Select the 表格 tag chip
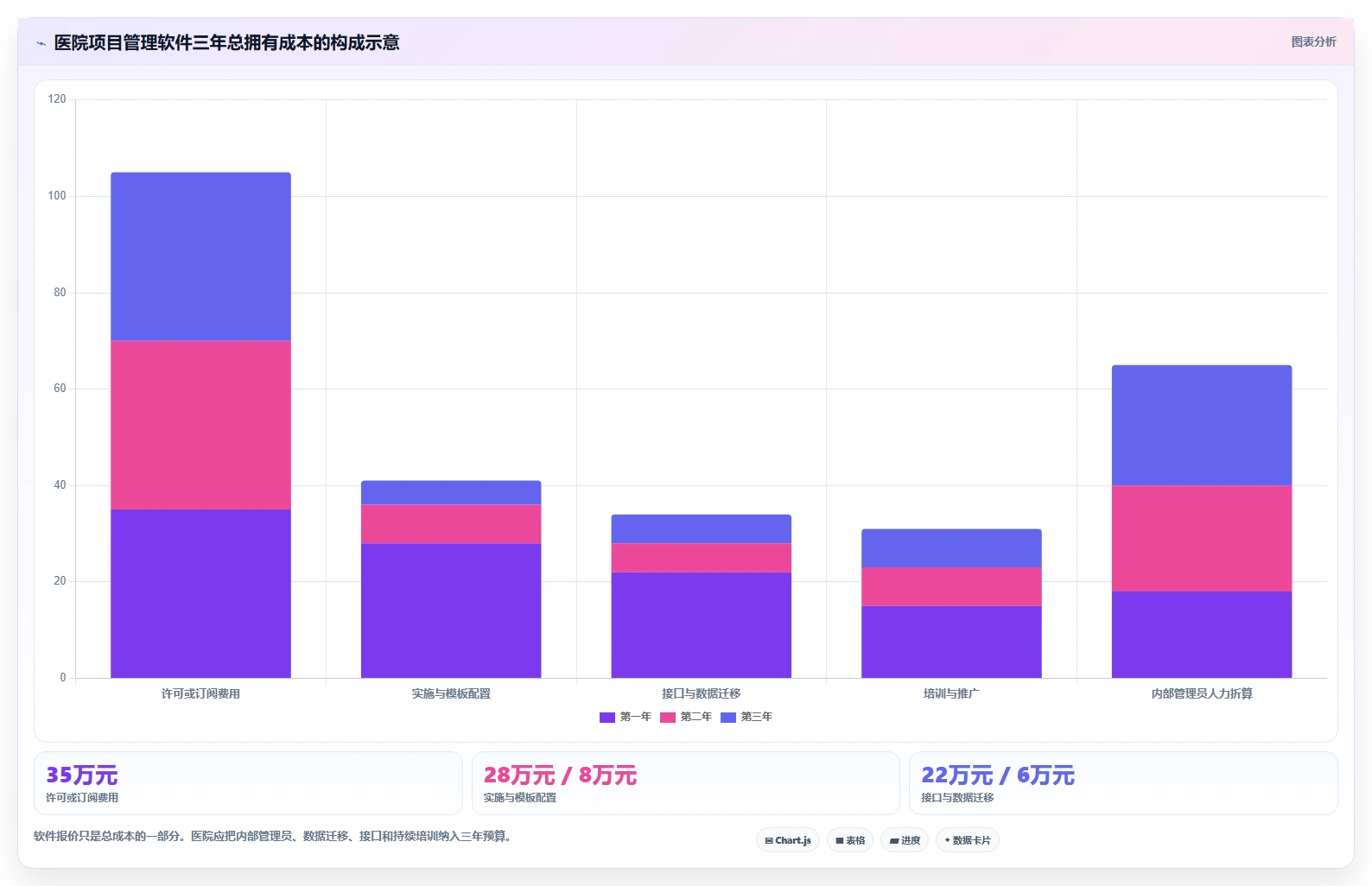Image resolution: width=1372 pixels, height=886 pixels. (x=850, y=840)
